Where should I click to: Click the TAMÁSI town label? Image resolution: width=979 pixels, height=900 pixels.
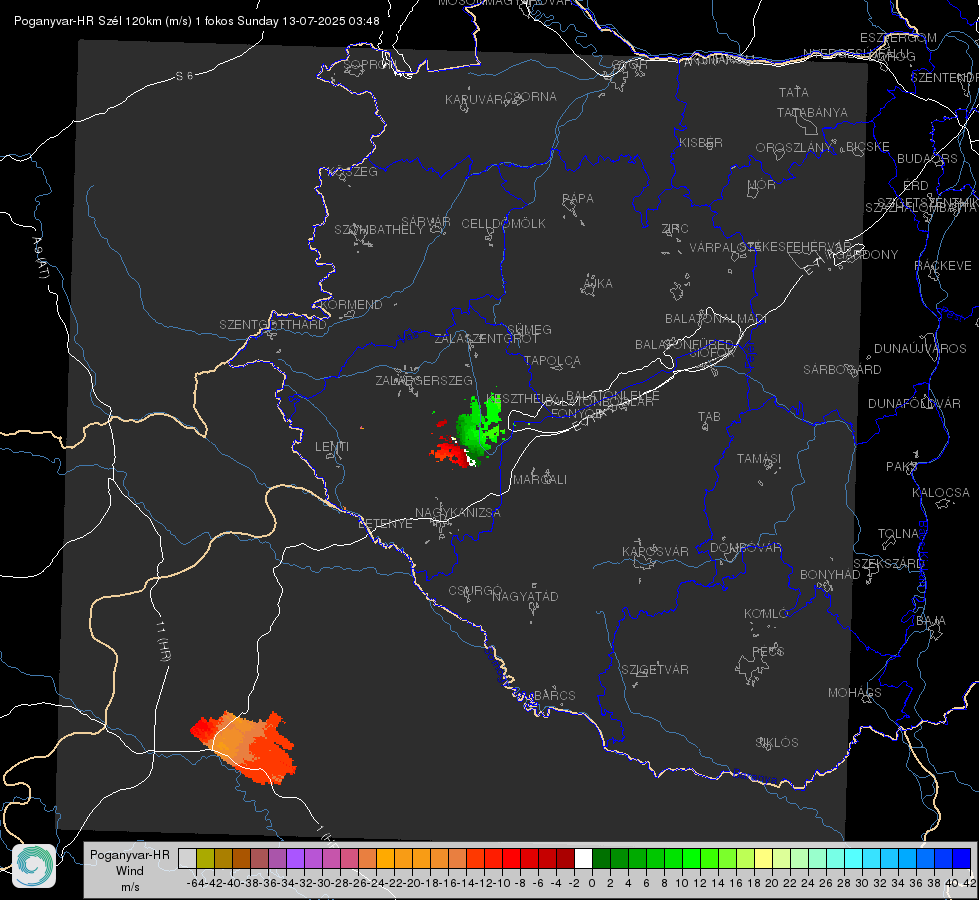coord(759,459)
